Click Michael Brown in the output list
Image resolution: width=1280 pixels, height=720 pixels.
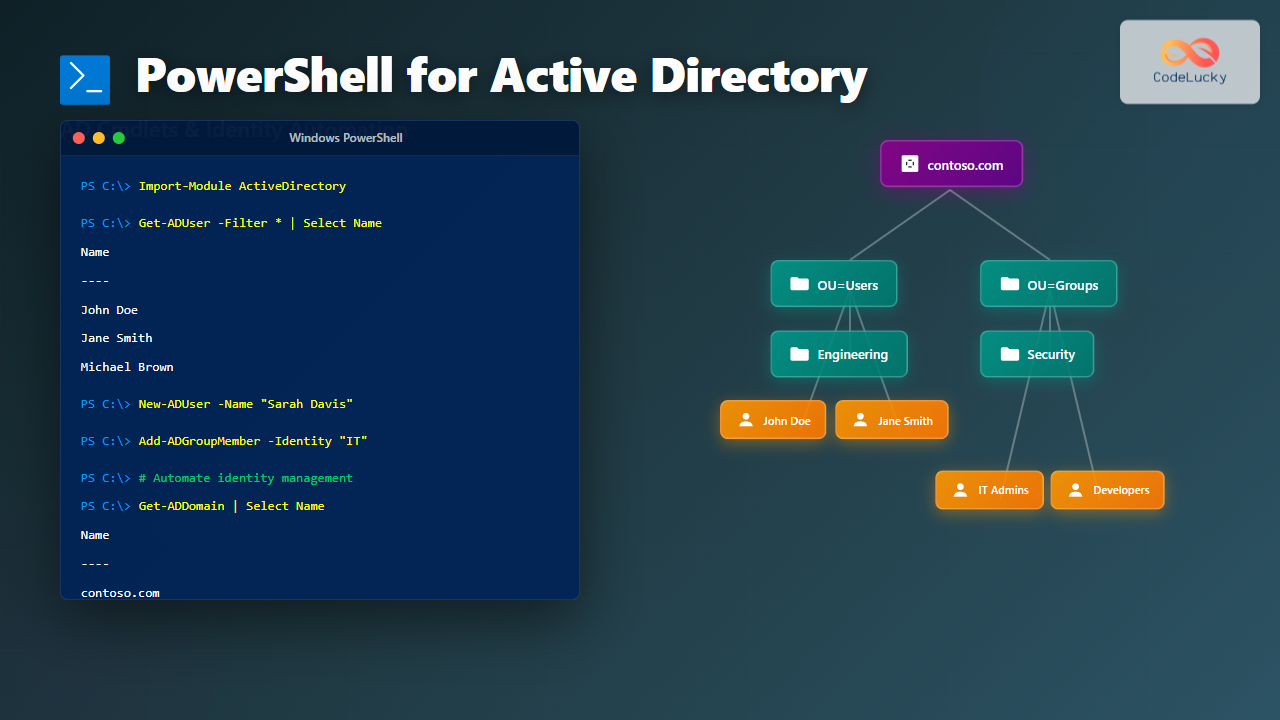127,367
